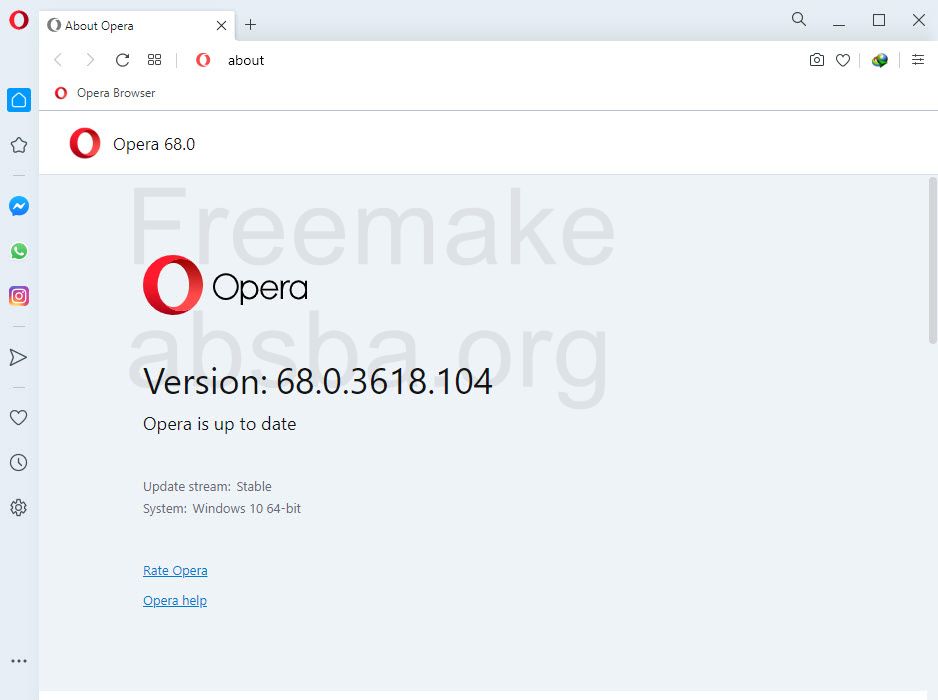Close the About Opera tab
The height and width of the screenshot is (700, 938).
pos(221,26)
